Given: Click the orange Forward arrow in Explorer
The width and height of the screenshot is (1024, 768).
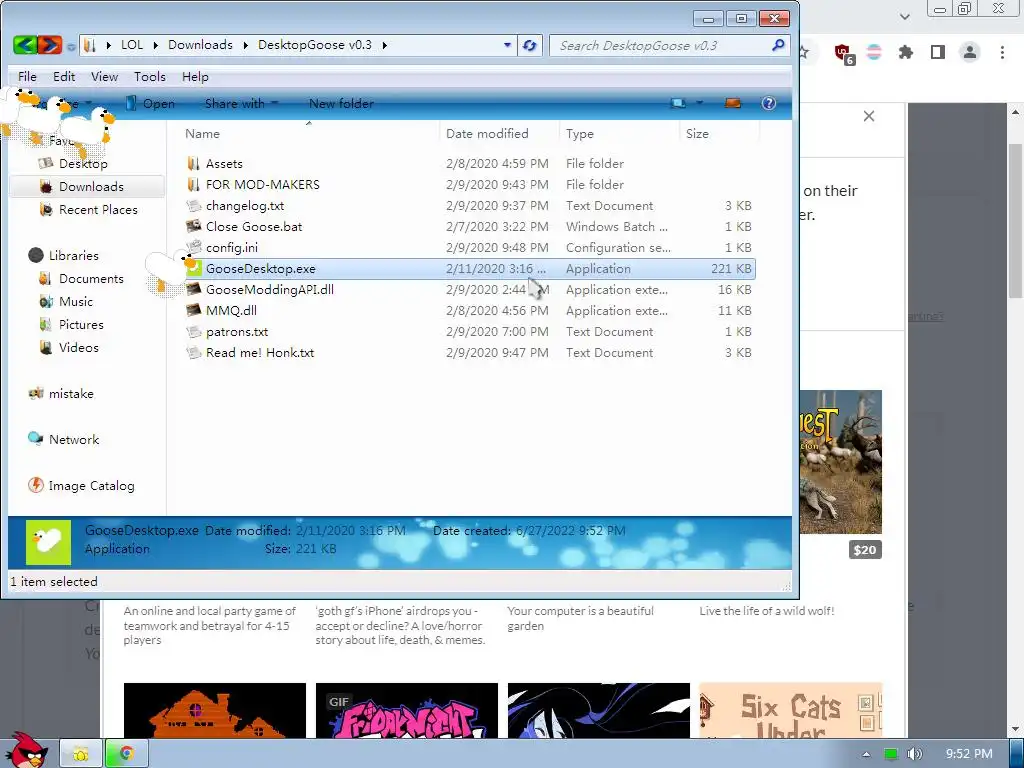Looking at the screenshot, I should (50, 45).
